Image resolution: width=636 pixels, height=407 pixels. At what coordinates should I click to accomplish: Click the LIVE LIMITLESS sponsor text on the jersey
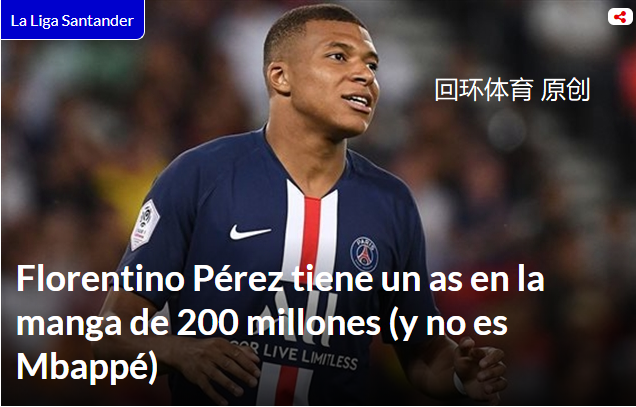pyautogui.click(x=310, y=356)
